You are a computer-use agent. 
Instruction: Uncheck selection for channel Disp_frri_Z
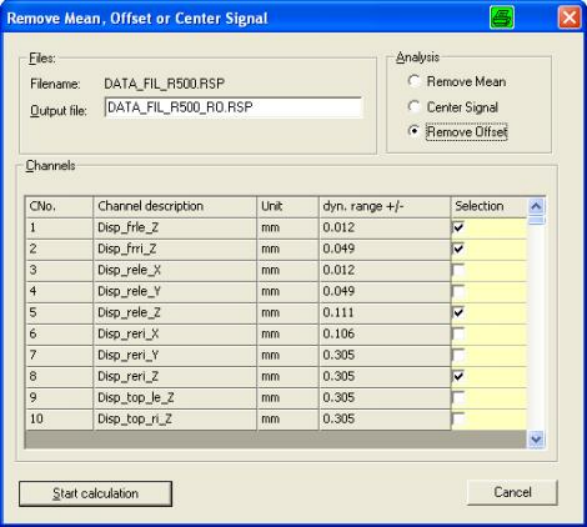458,249
